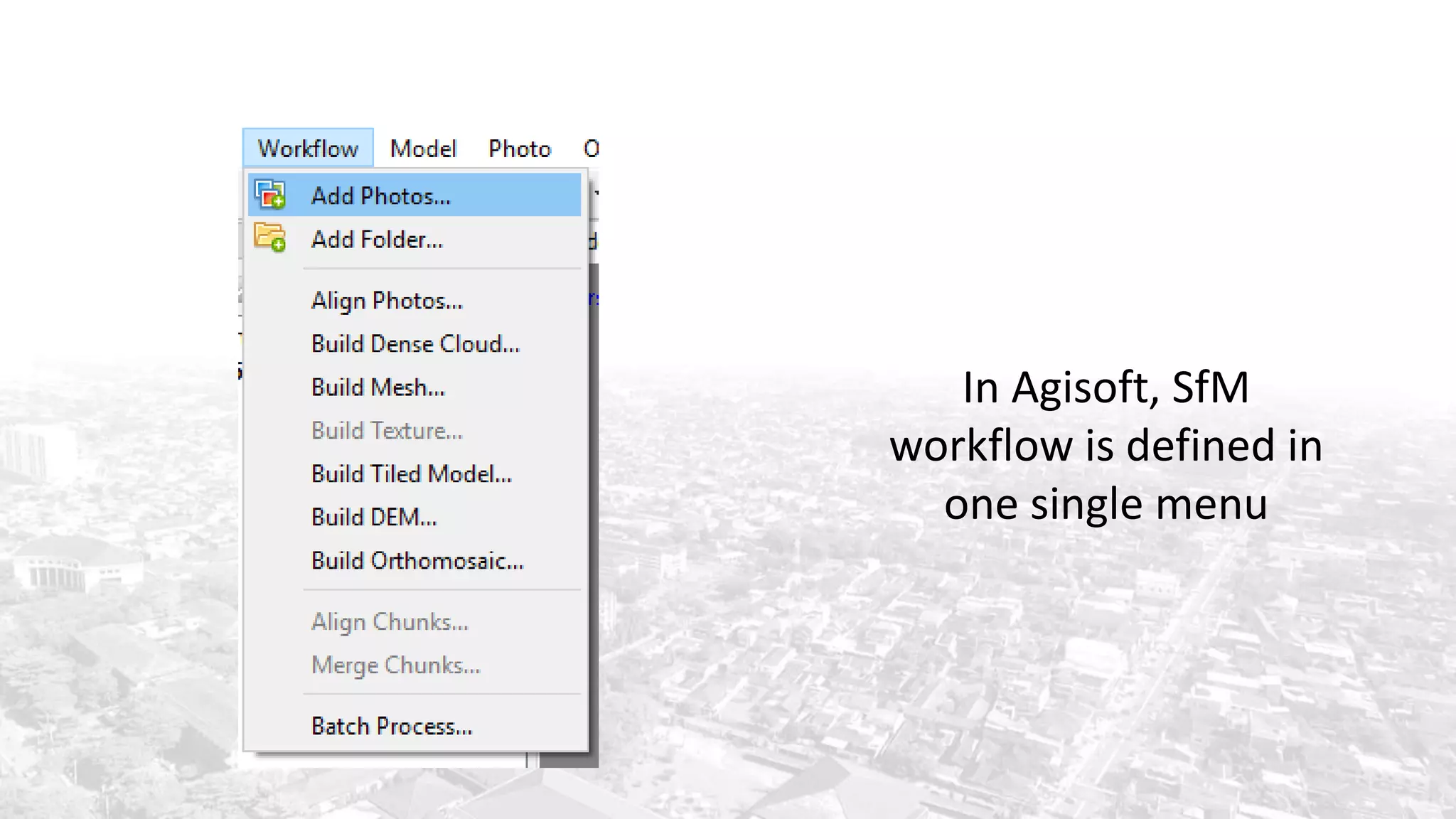Click the Add Folder icon
Image resolution: width=1456 pixels, height=819 pixels.
coord(270,237)
